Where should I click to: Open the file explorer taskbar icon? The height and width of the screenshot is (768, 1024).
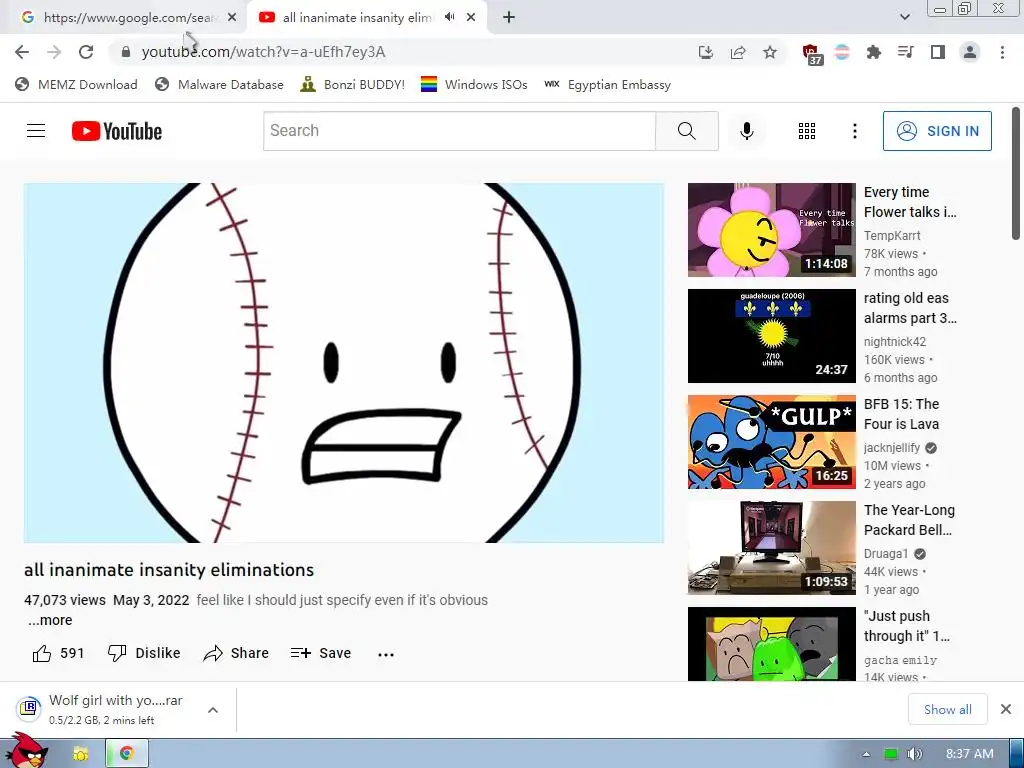coord(81,754)
